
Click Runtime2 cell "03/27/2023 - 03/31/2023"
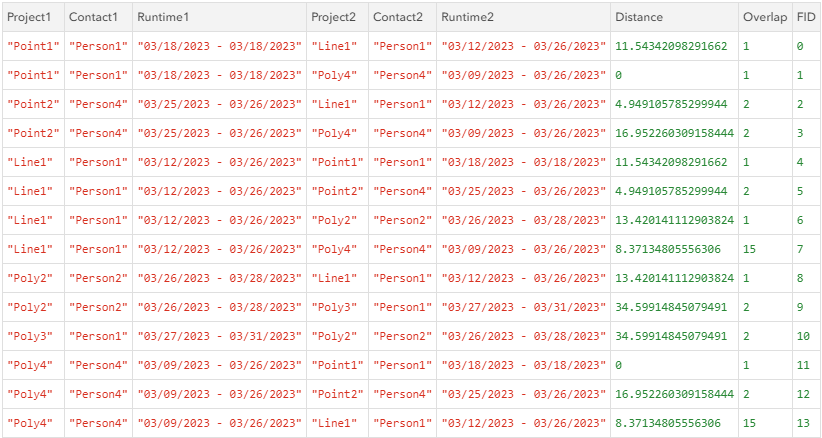tap(523, 307)
